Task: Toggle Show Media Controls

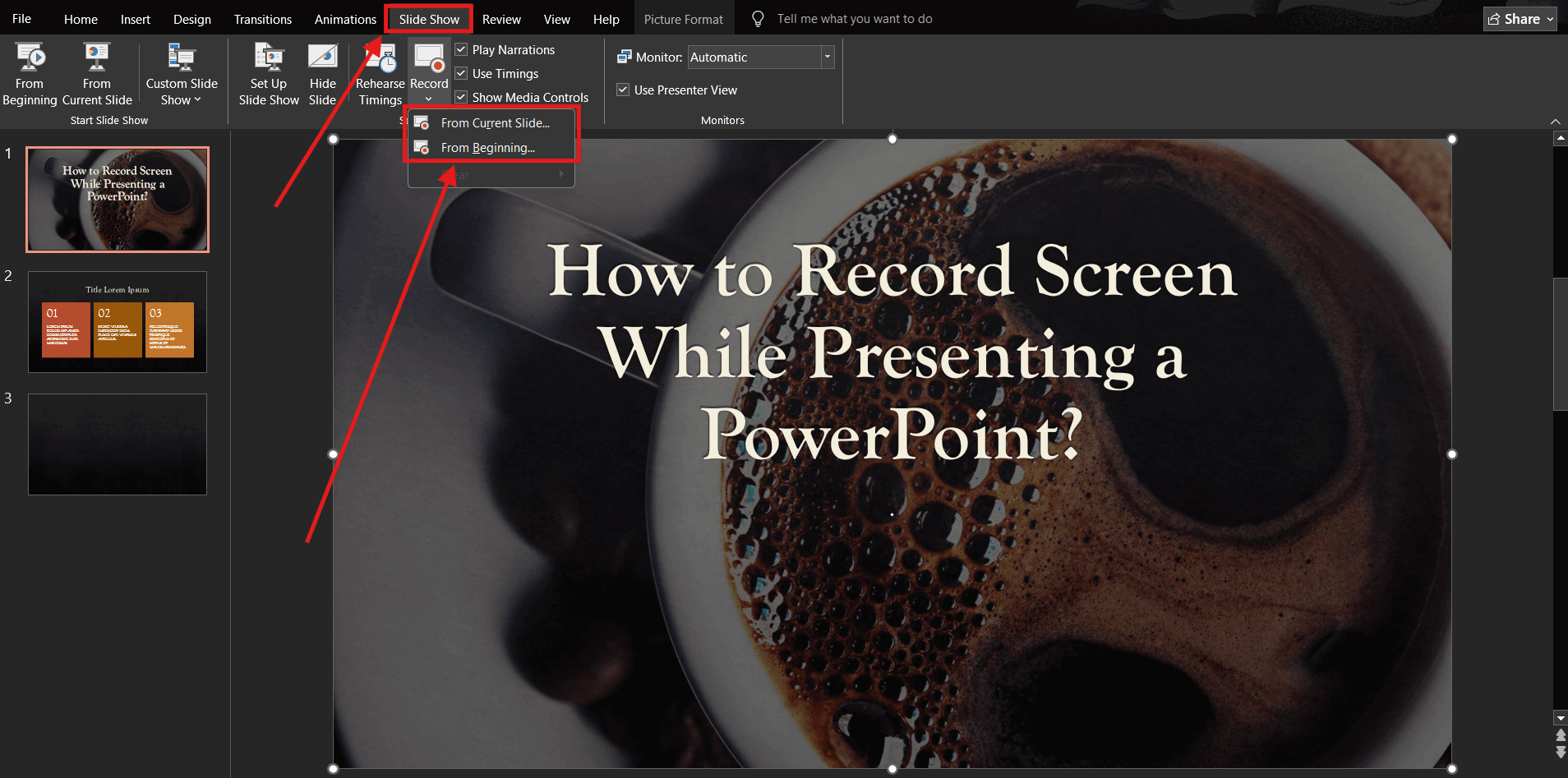Action: [x=461, y=97]
